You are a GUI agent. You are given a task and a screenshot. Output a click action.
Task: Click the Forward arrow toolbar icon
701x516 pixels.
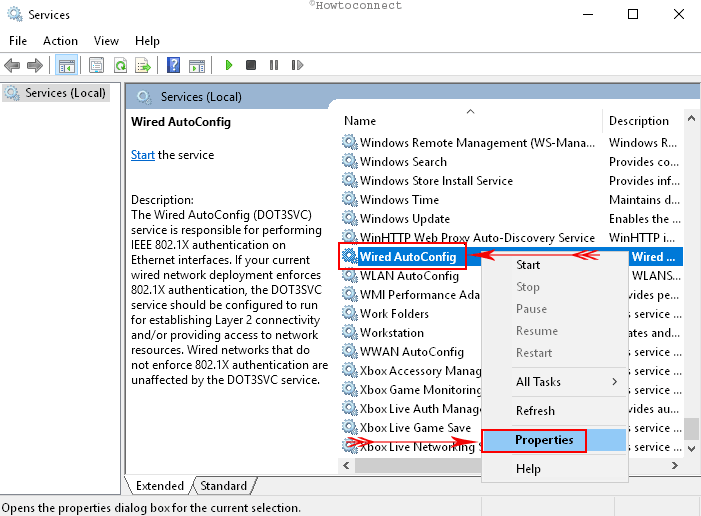click(35, 66)
